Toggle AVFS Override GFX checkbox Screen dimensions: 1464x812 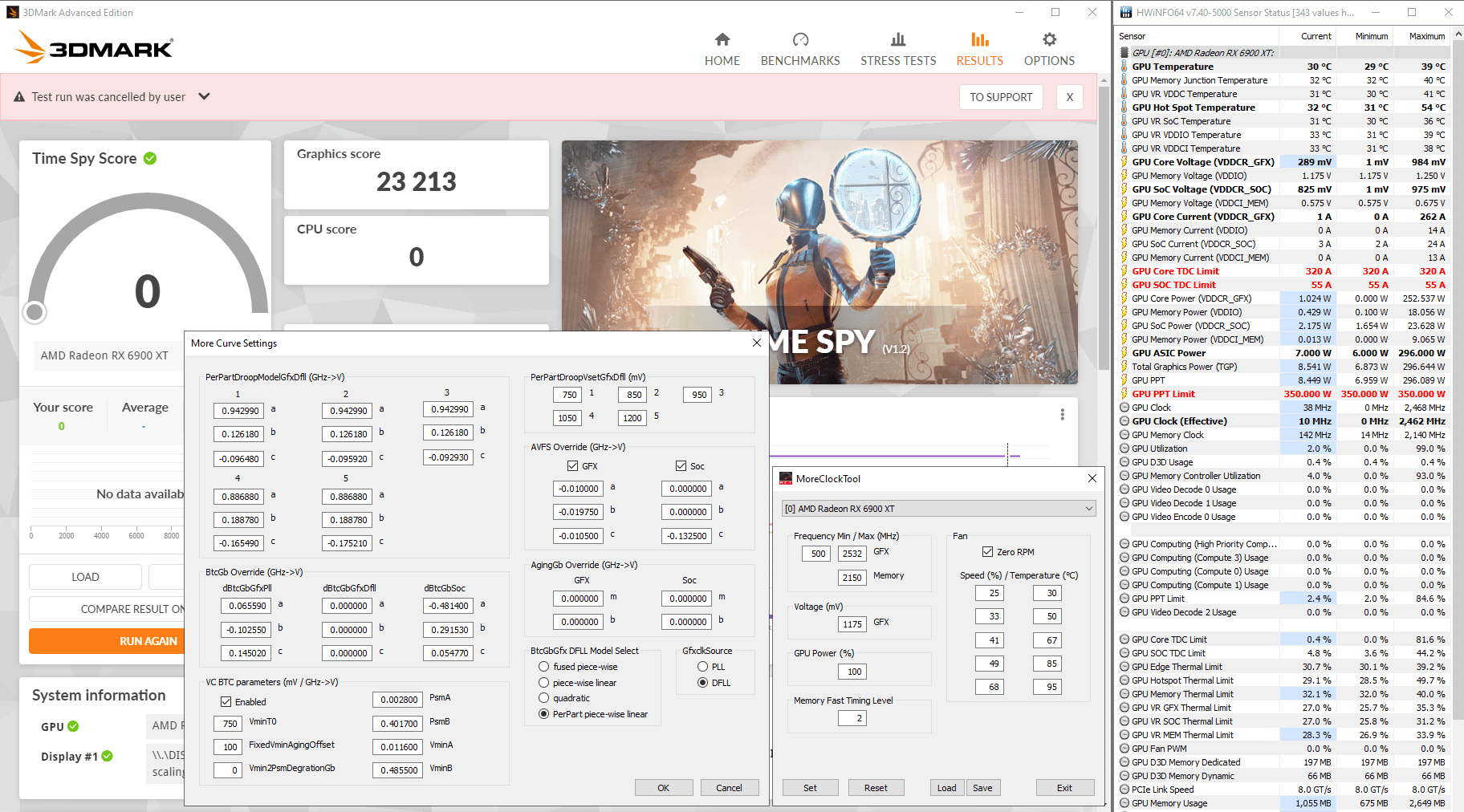point(572,465)
